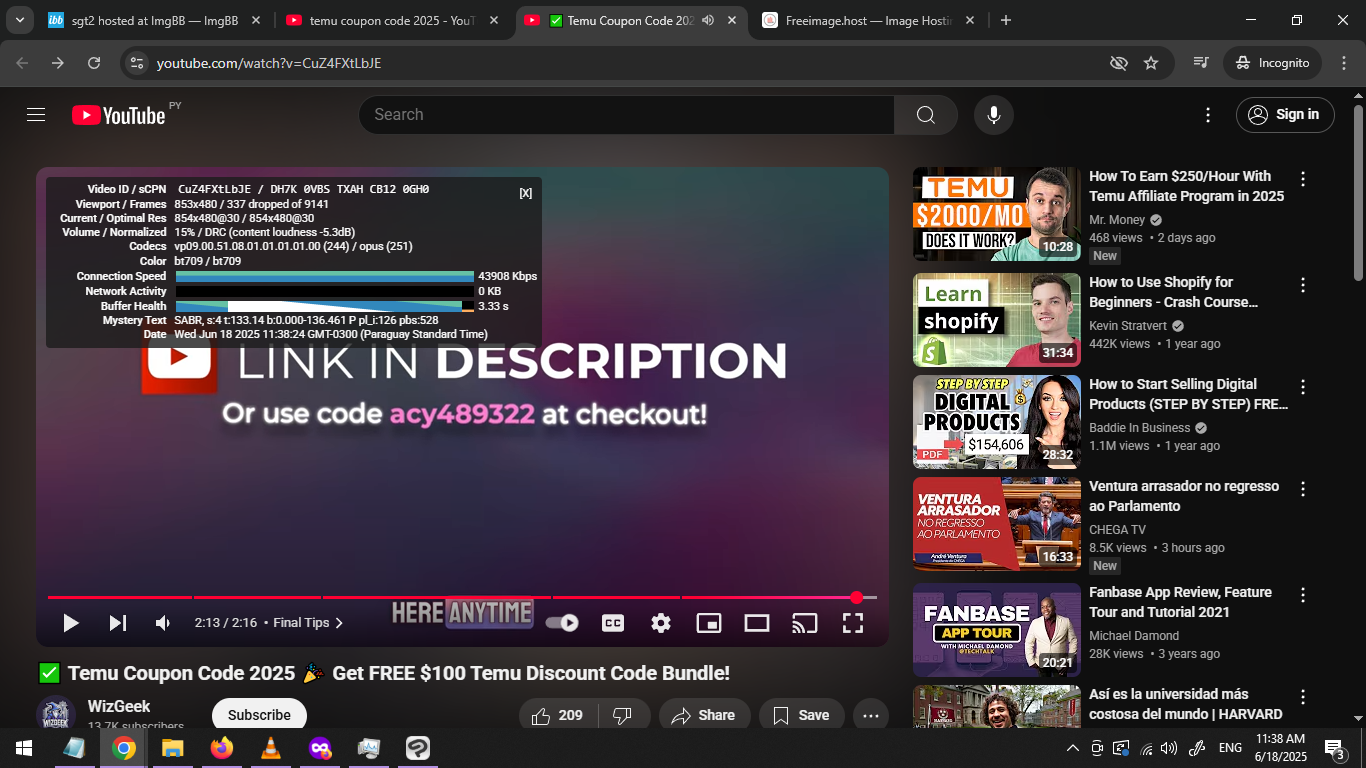Dislike the video

click(x=622, y=715)
